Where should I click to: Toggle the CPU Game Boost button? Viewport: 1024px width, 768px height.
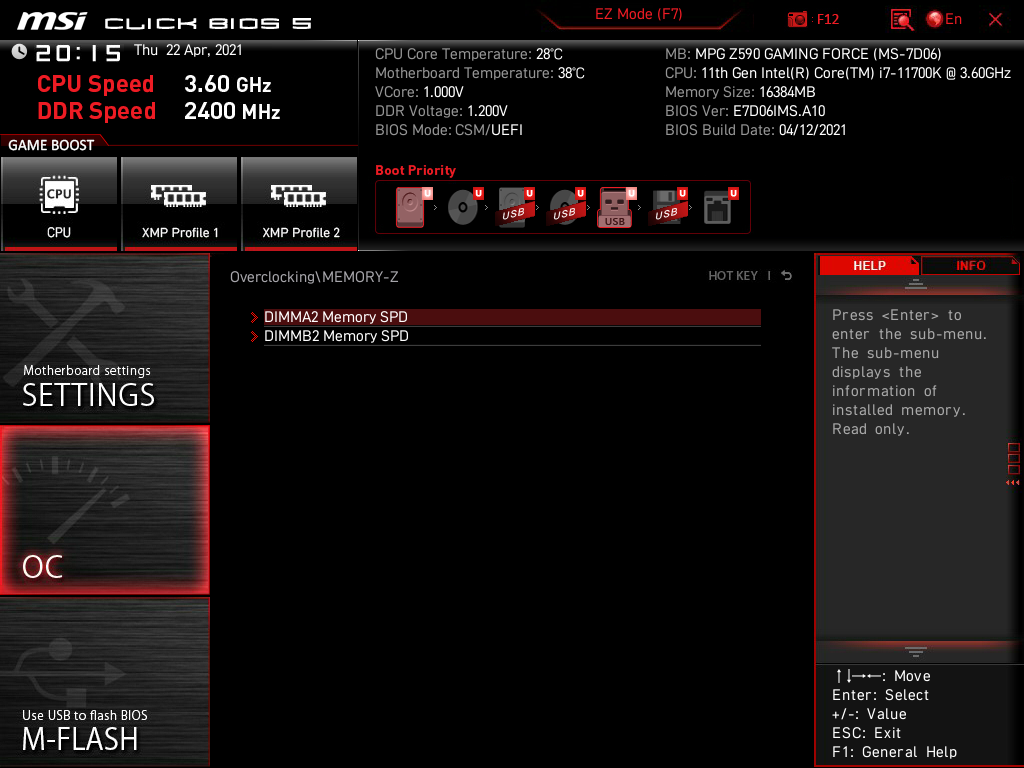click(x=59, y=203)
